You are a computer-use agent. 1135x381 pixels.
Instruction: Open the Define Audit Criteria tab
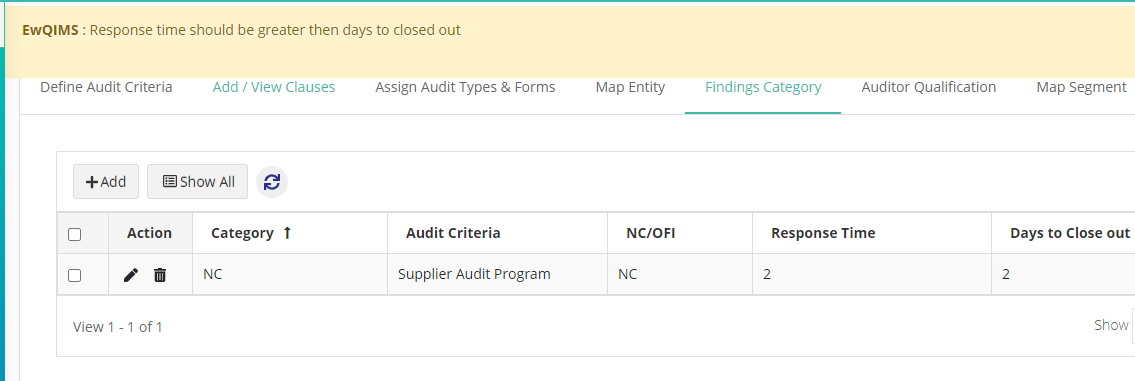(x=106, y=87)
